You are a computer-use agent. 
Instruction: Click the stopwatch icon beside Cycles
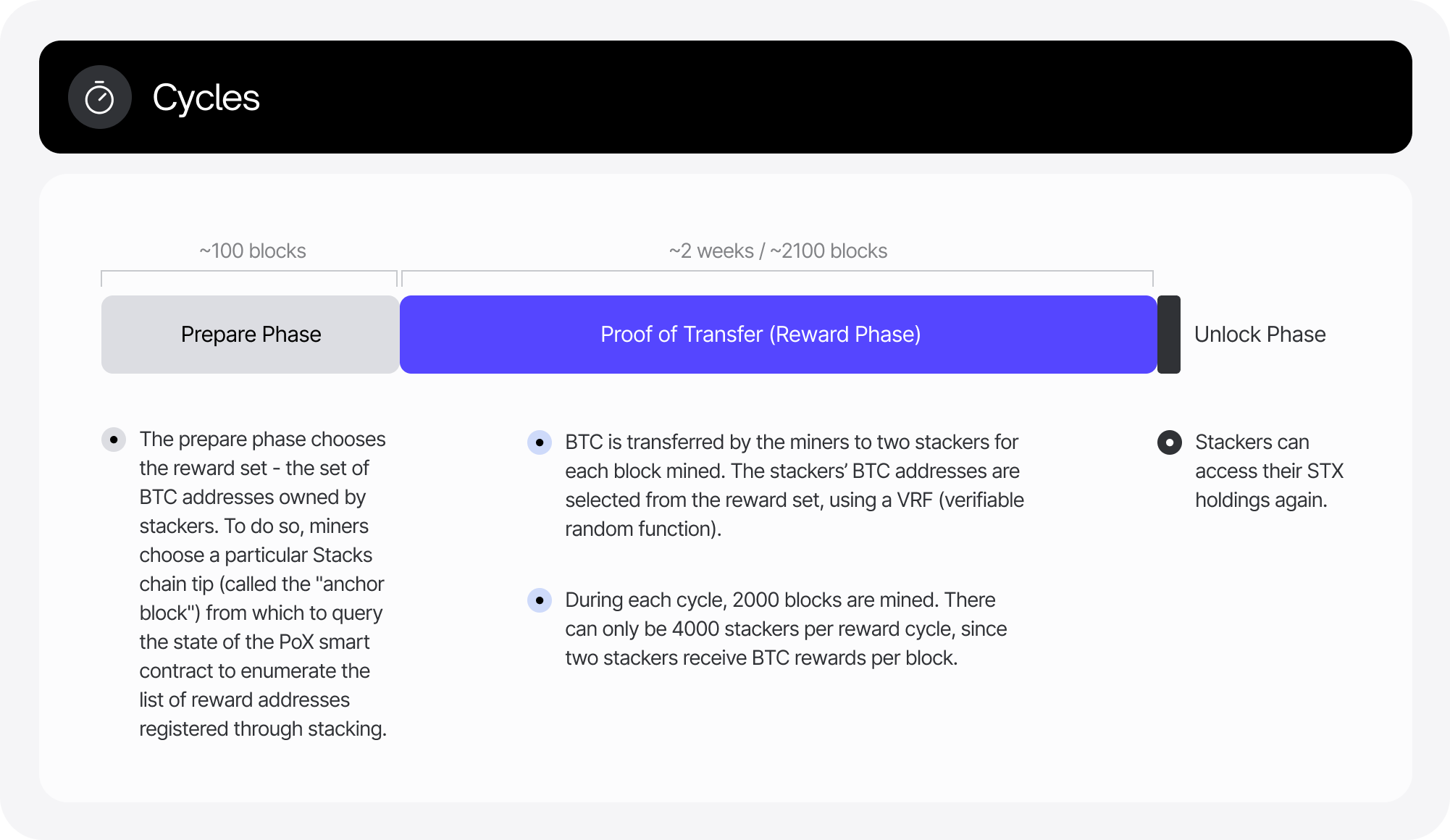coord(99,98)
